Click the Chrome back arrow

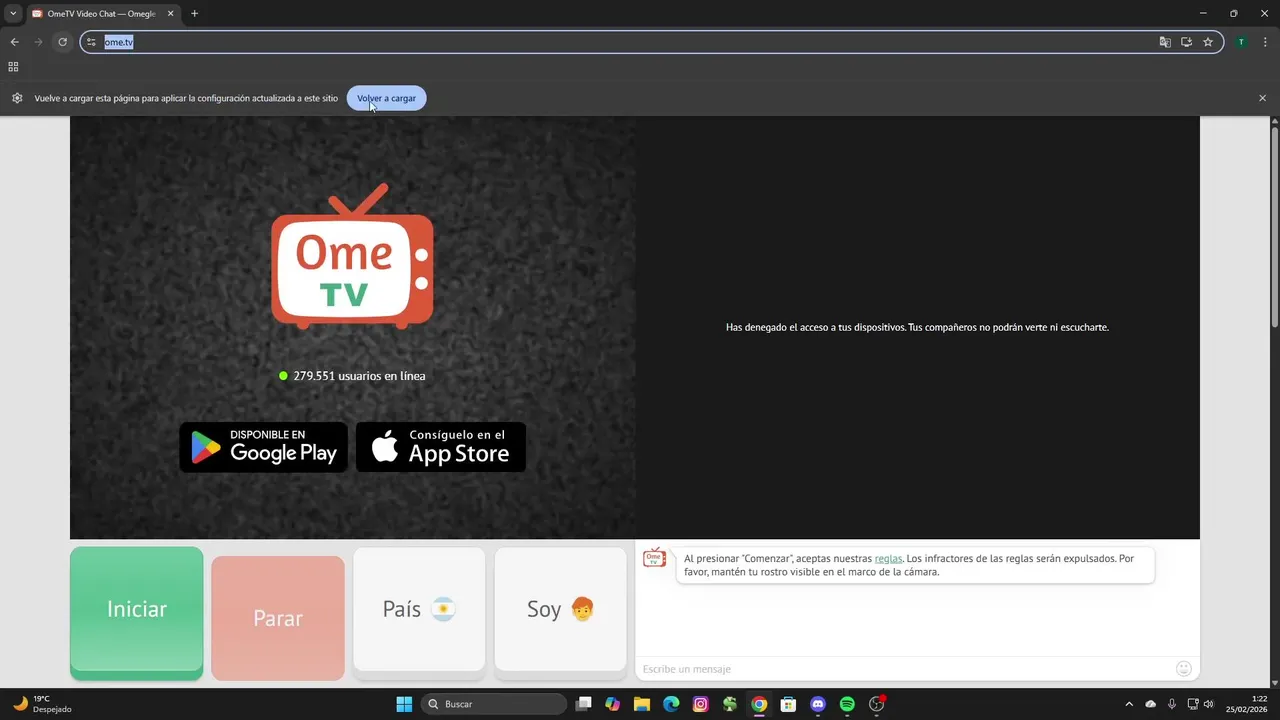tap(14, 42)
